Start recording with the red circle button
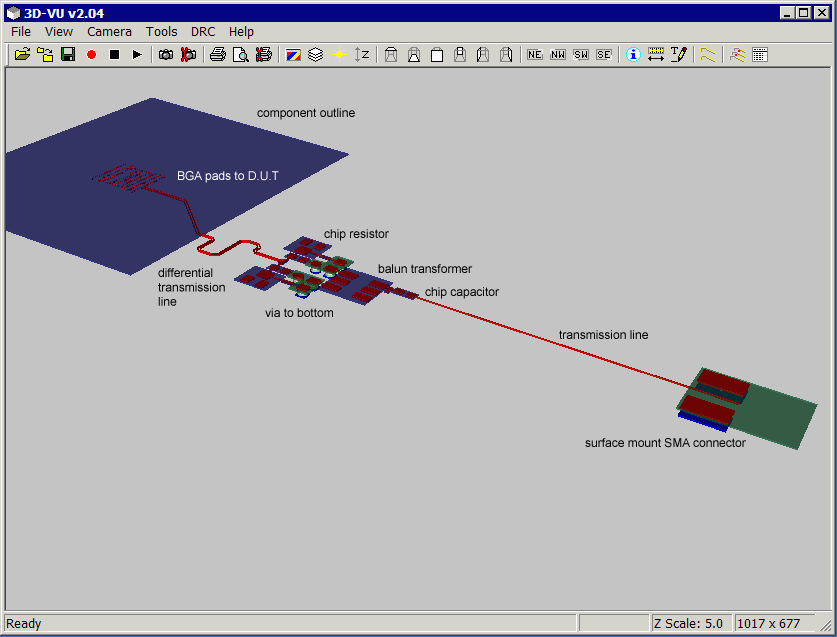 click(x=91, y=54)
